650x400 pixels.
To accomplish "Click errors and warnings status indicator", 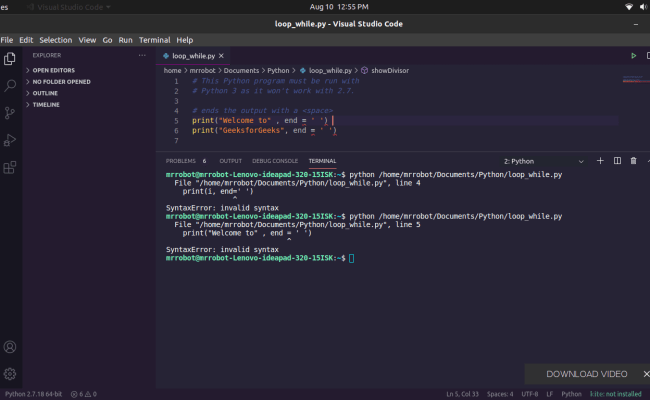I will [84, 394].
